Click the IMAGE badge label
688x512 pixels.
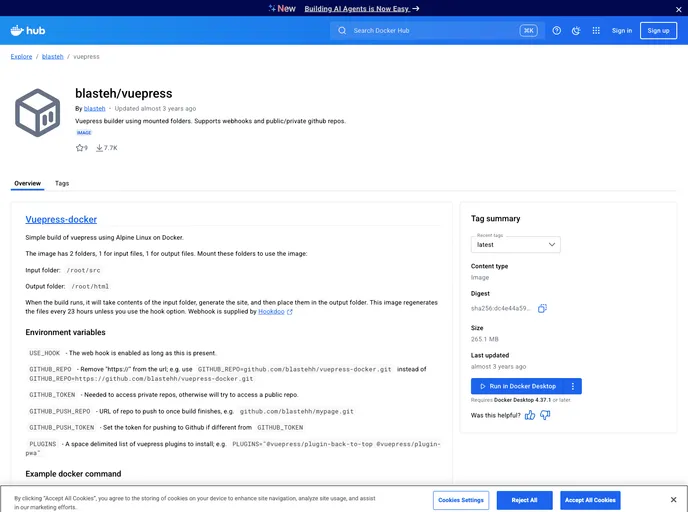84,132
